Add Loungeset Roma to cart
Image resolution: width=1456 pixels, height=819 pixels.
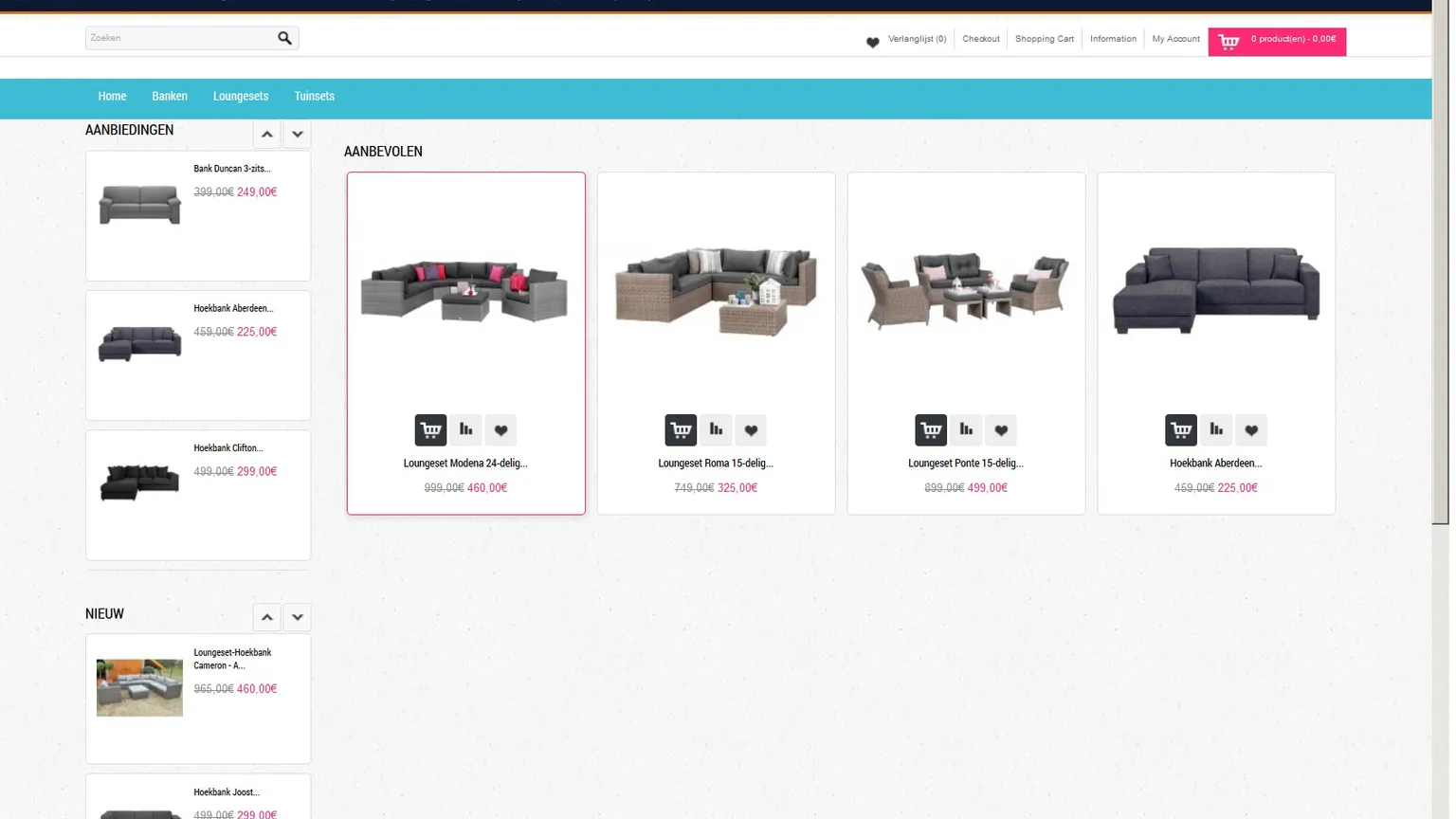tap(681, 430)
